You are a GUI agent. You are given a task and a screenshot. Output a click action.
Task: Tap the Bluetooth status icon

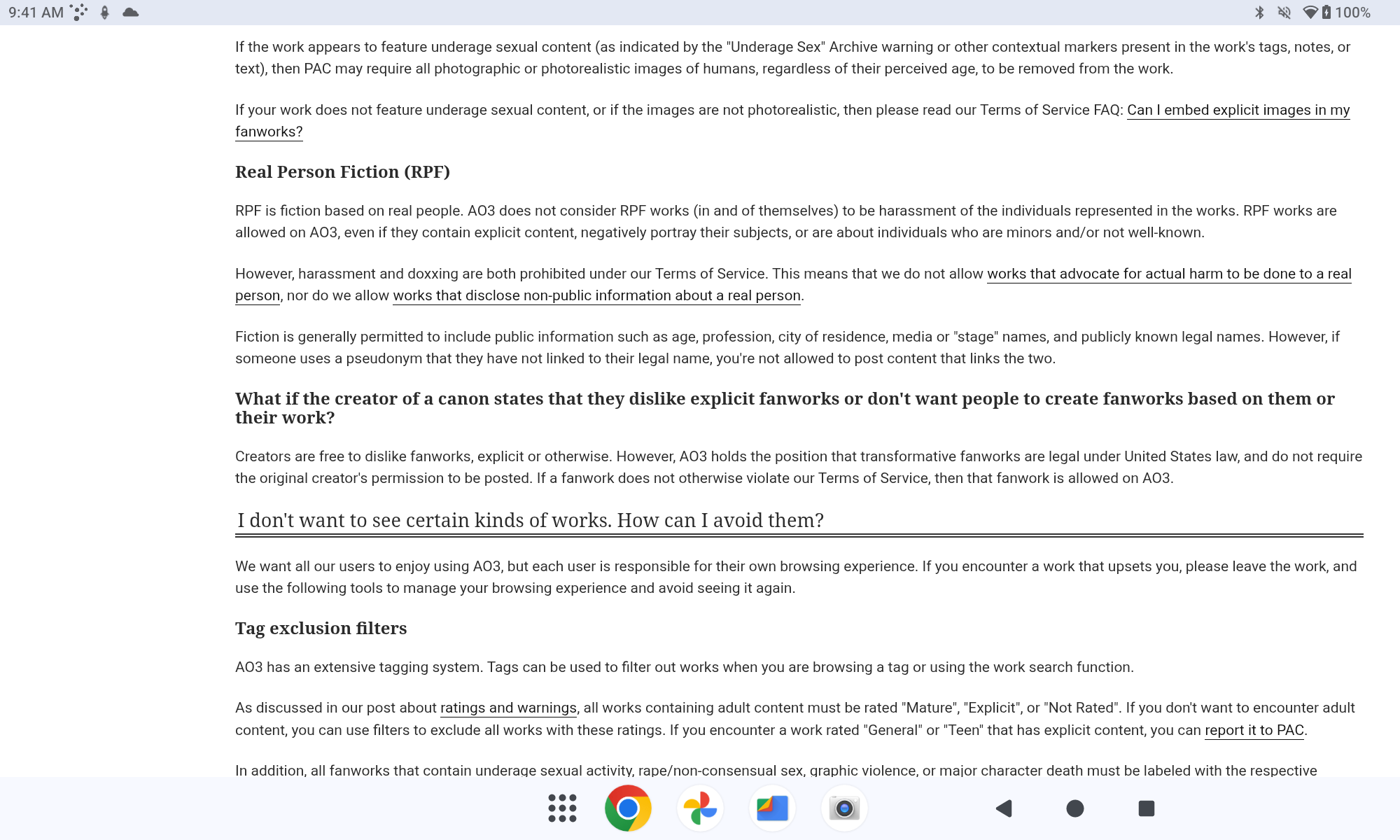1259,13
